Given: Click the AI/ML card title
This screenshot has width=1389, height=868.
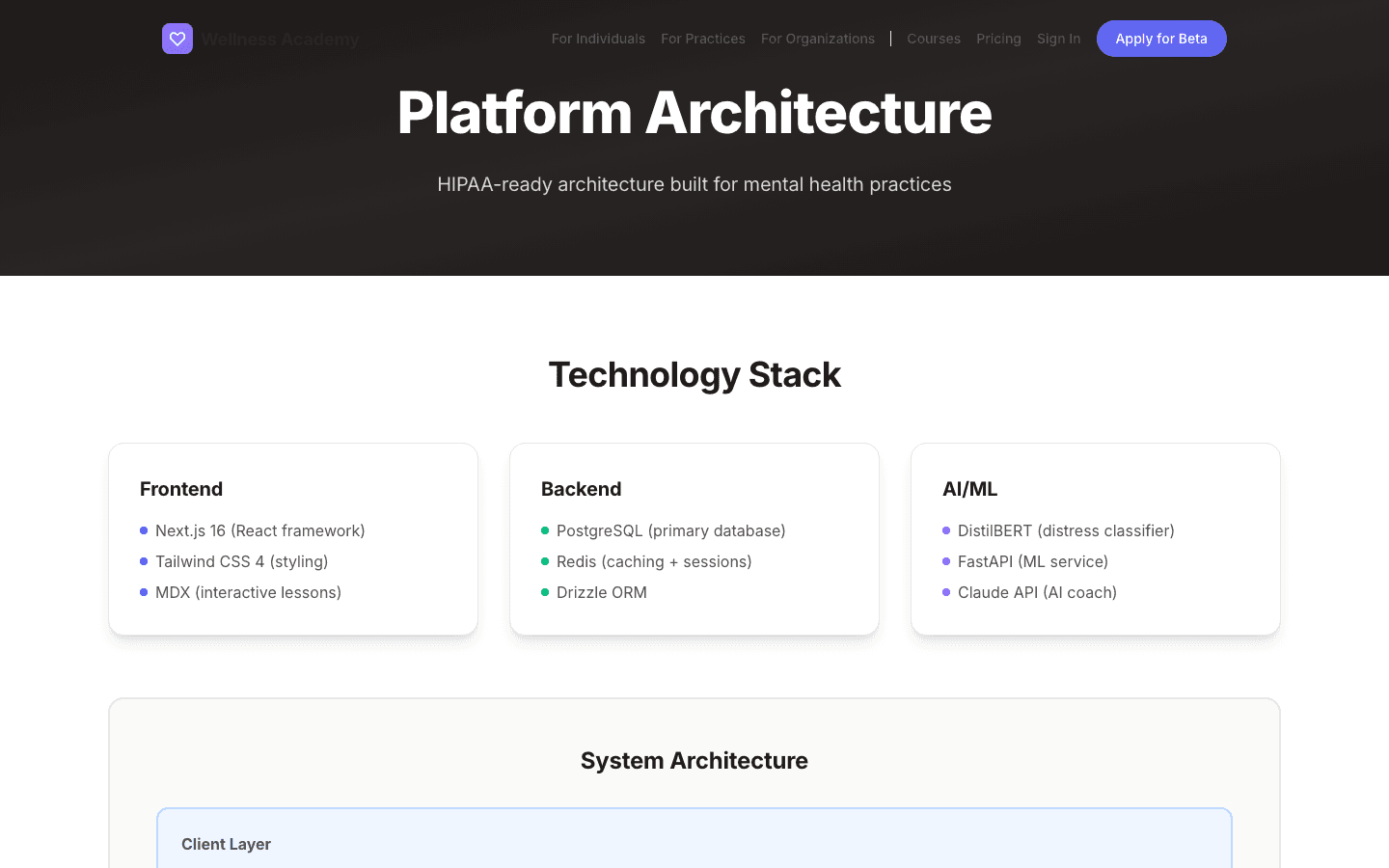Looking at the screenshot, I should 970,489.
